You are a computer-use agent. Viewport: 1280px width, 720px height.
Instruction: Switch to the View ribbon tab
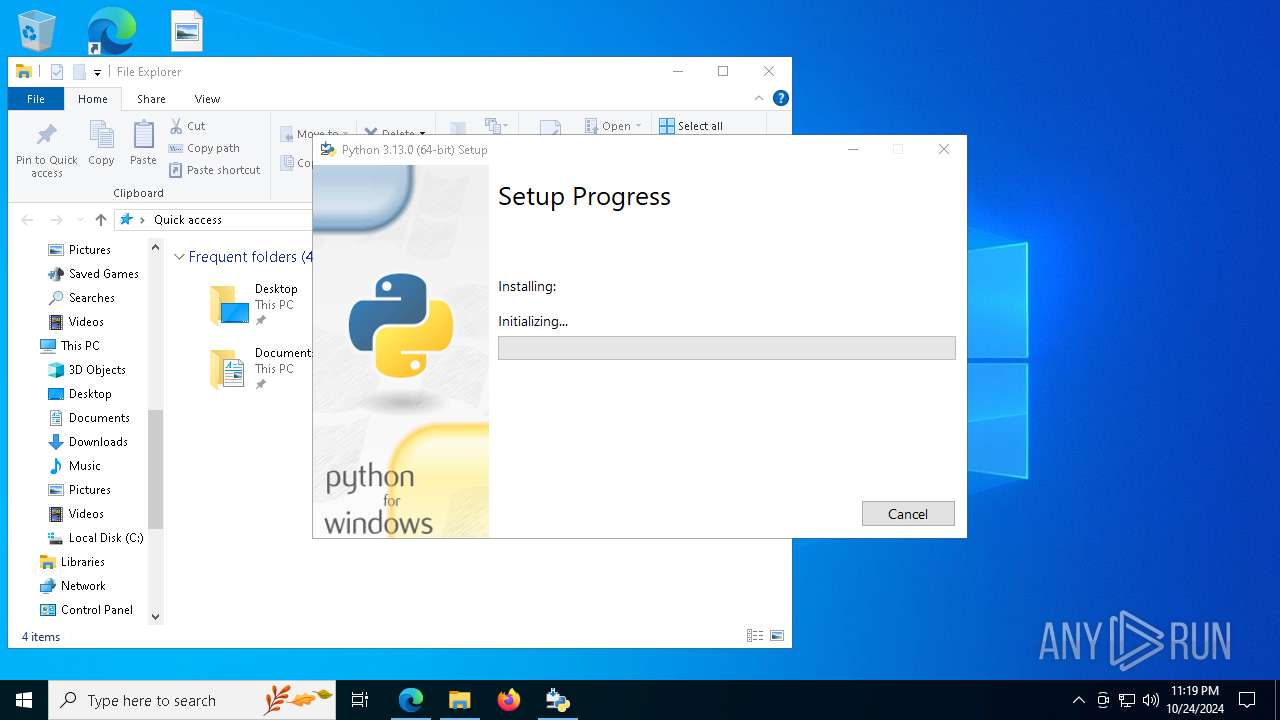point(207,99)
